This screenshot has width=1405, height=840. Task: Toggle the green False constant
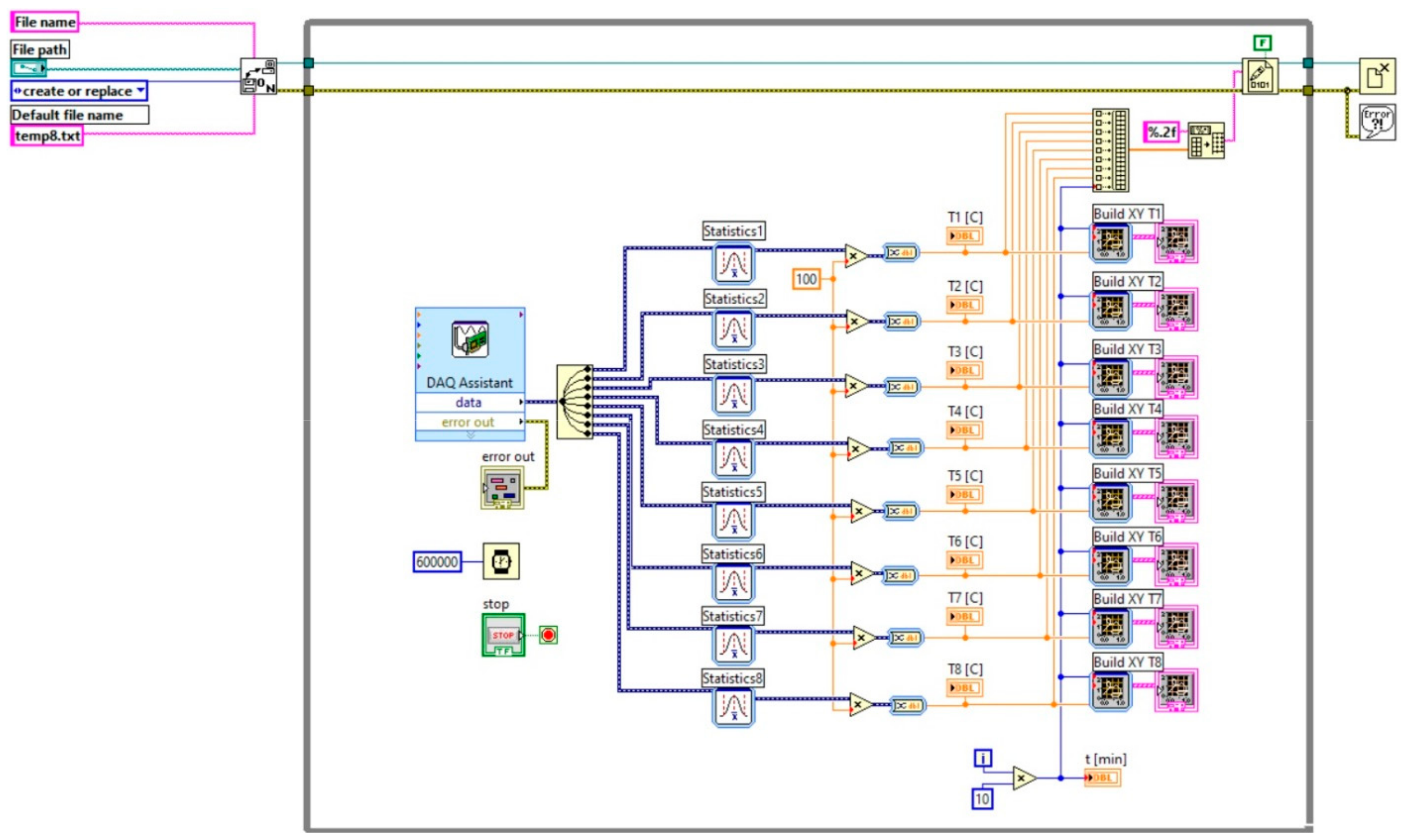point(1262,43)
